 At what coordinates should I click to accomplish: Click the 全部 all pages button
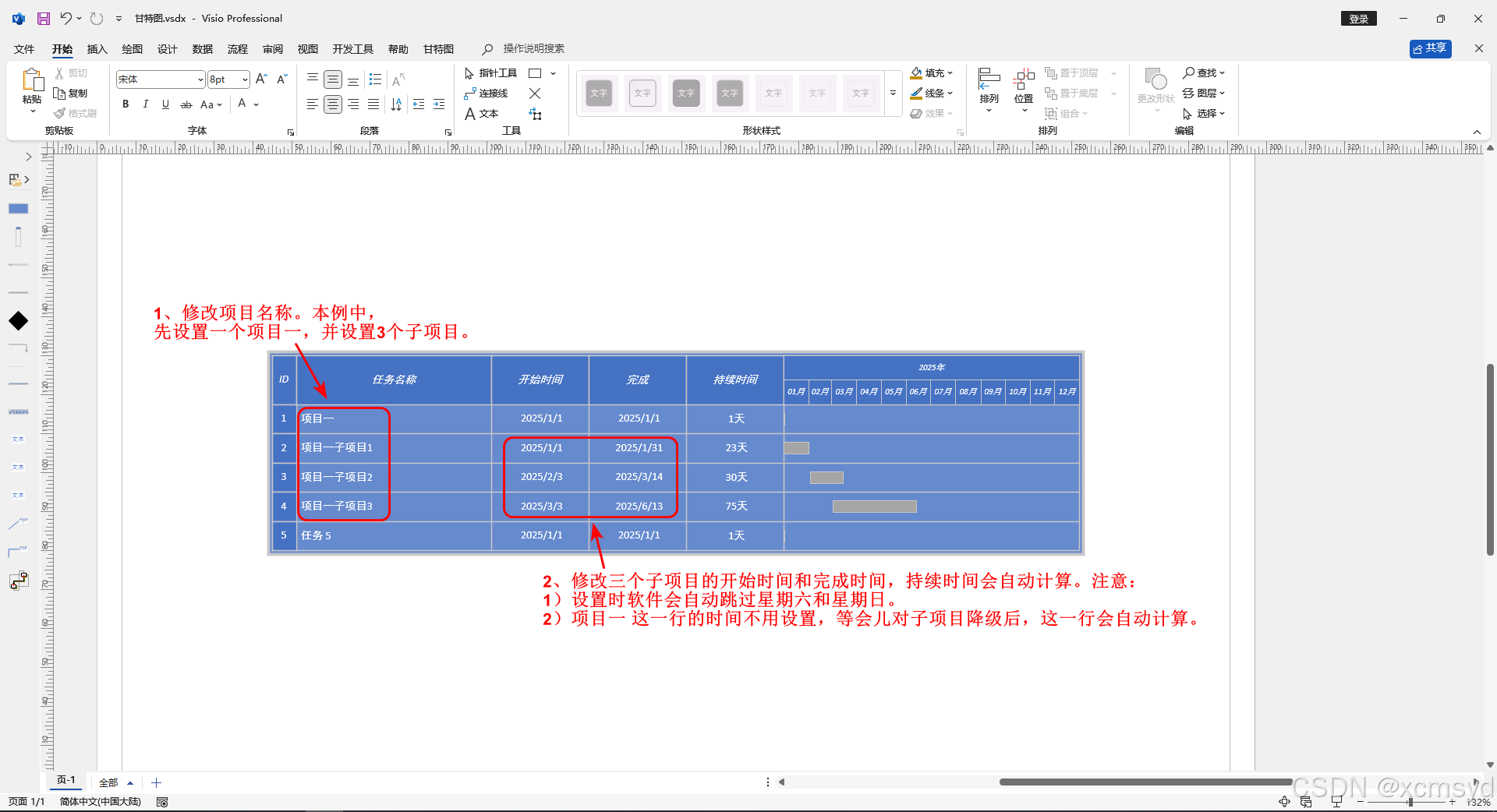116,782
